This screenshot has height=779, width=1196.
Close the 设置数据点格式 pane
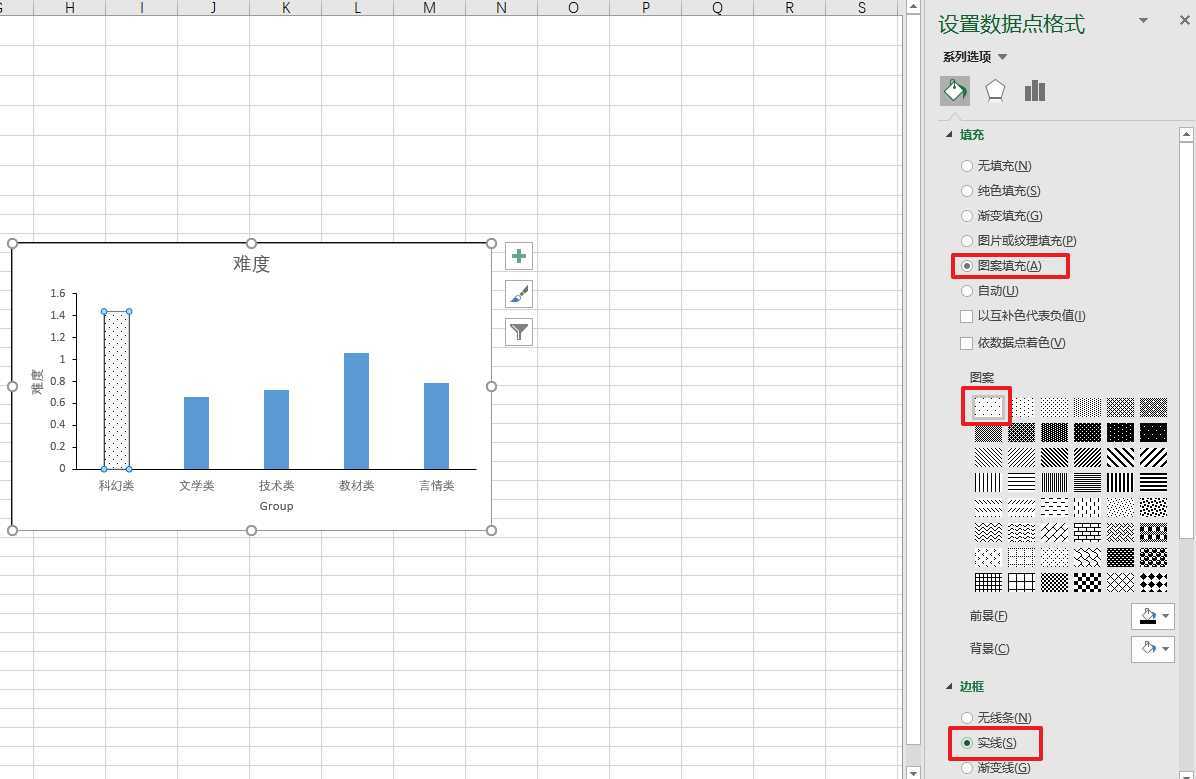click(1185, 21)
